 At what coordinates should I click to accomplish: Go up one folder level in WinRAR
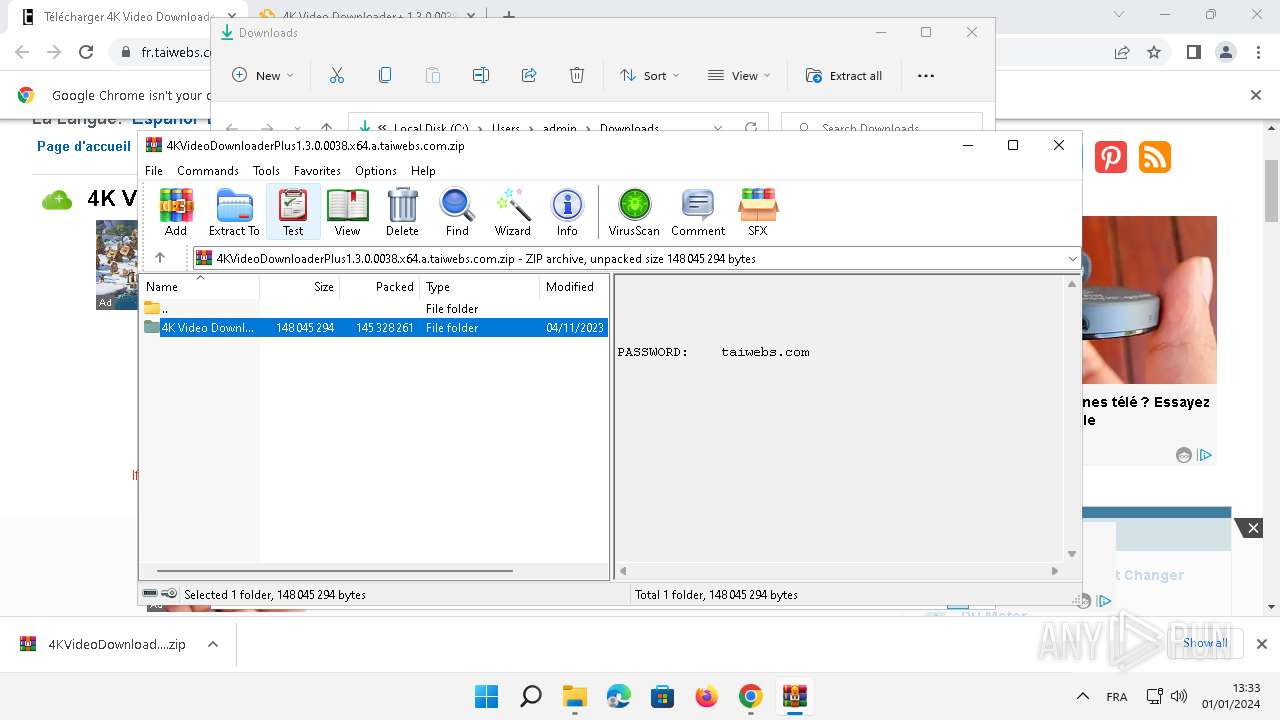point(160,258)
